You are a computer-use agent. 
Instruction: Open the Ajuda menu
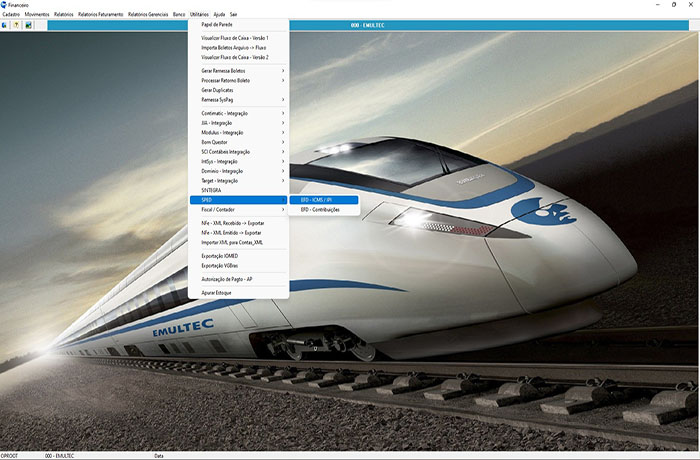[x=219, y=15]
